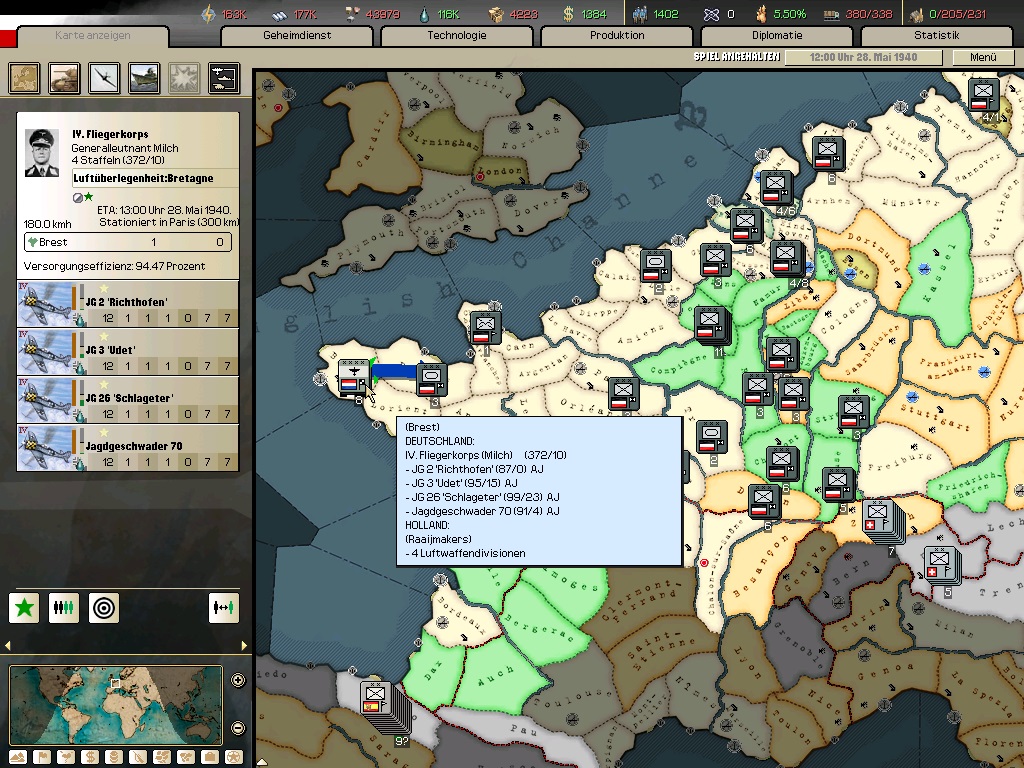Click the bullseye target mission icon

pos(104,607)
